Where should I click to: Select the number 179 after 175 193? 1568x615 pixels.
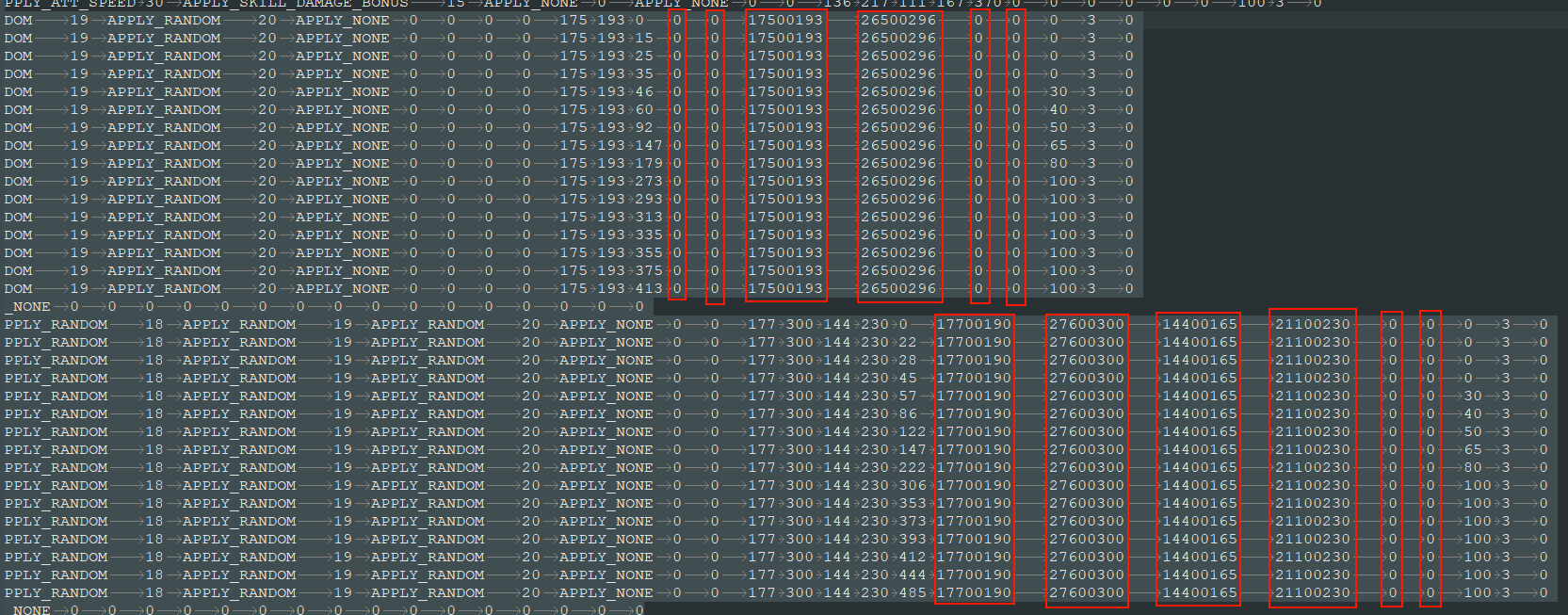click(649, 164)
